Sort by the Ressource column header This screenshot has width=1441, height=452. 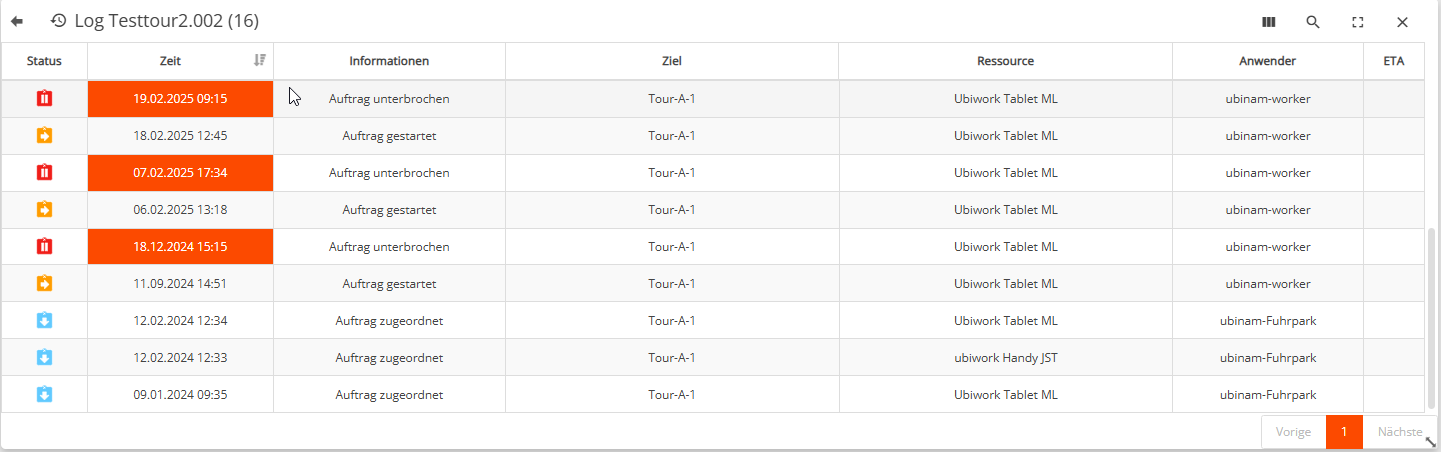[1005, 62]
